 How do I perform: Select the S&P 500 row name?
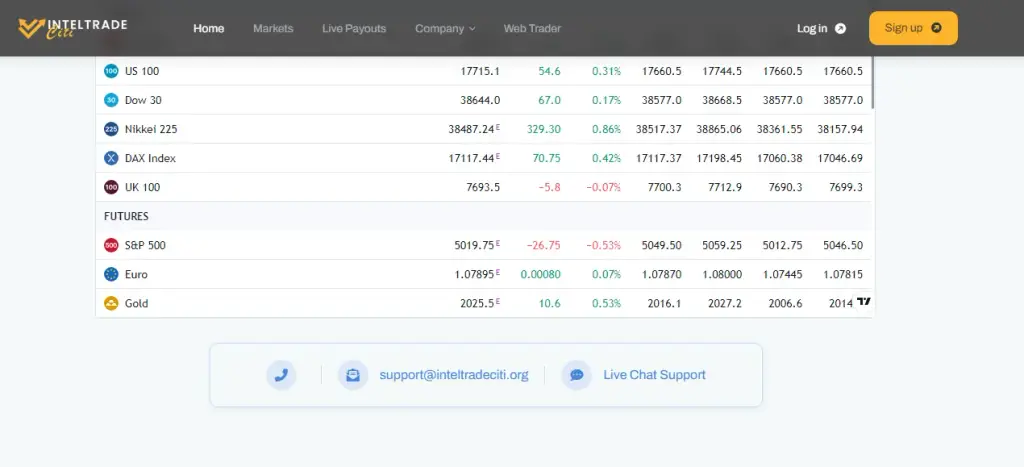coord(145,246)
